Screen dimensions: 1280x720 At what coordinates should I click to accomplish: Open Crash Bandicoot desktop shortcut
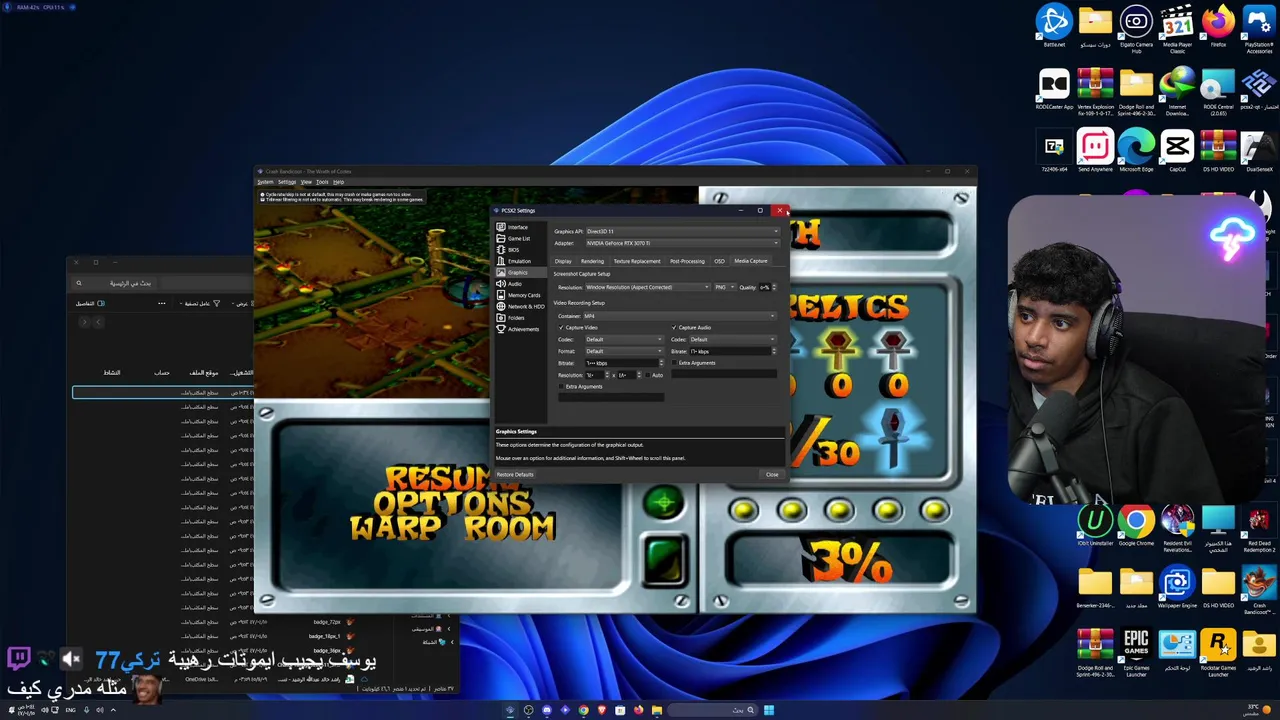click(1259, 588)
